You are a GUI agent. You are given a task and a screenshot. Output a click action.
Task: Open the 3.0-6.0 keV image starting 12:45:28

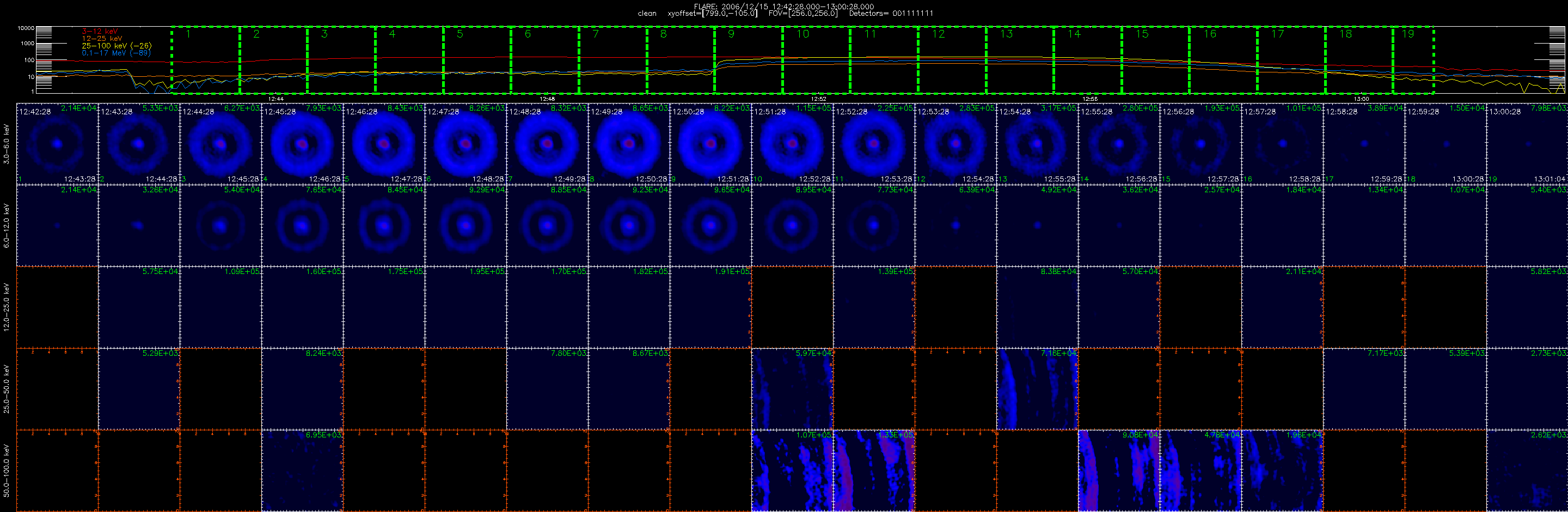tap(303, 144)
